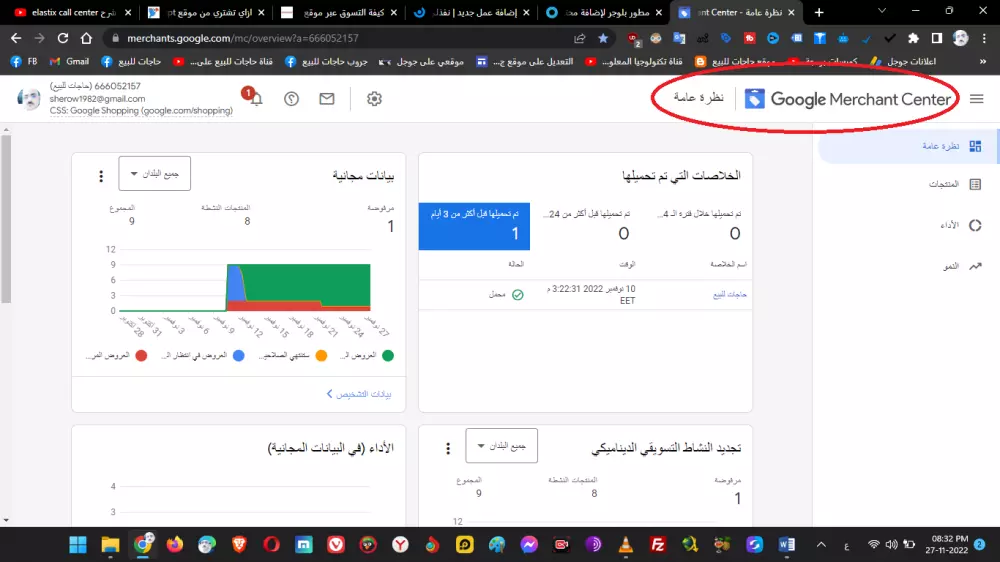Open the settings gear icon
The height and width of the screenshot is (562, 1000).
point(374,98)
